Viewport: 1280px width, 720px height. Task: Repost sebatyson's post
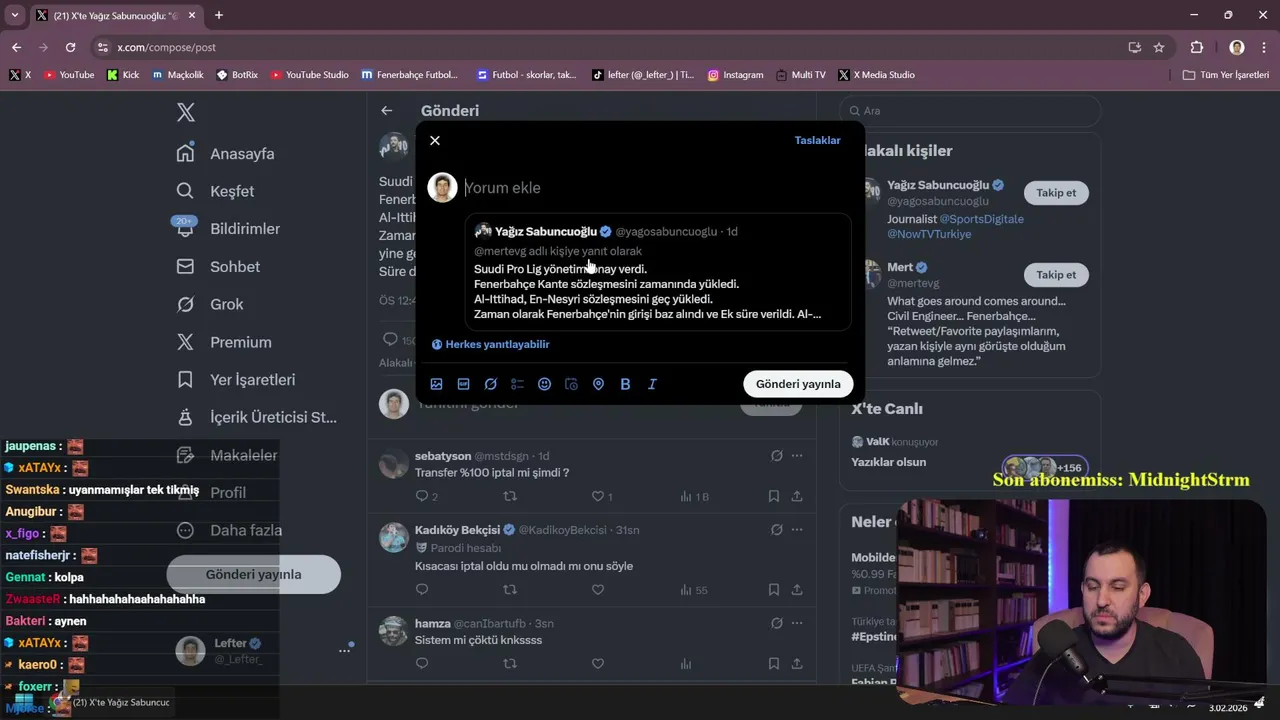[x=510, y=496]
